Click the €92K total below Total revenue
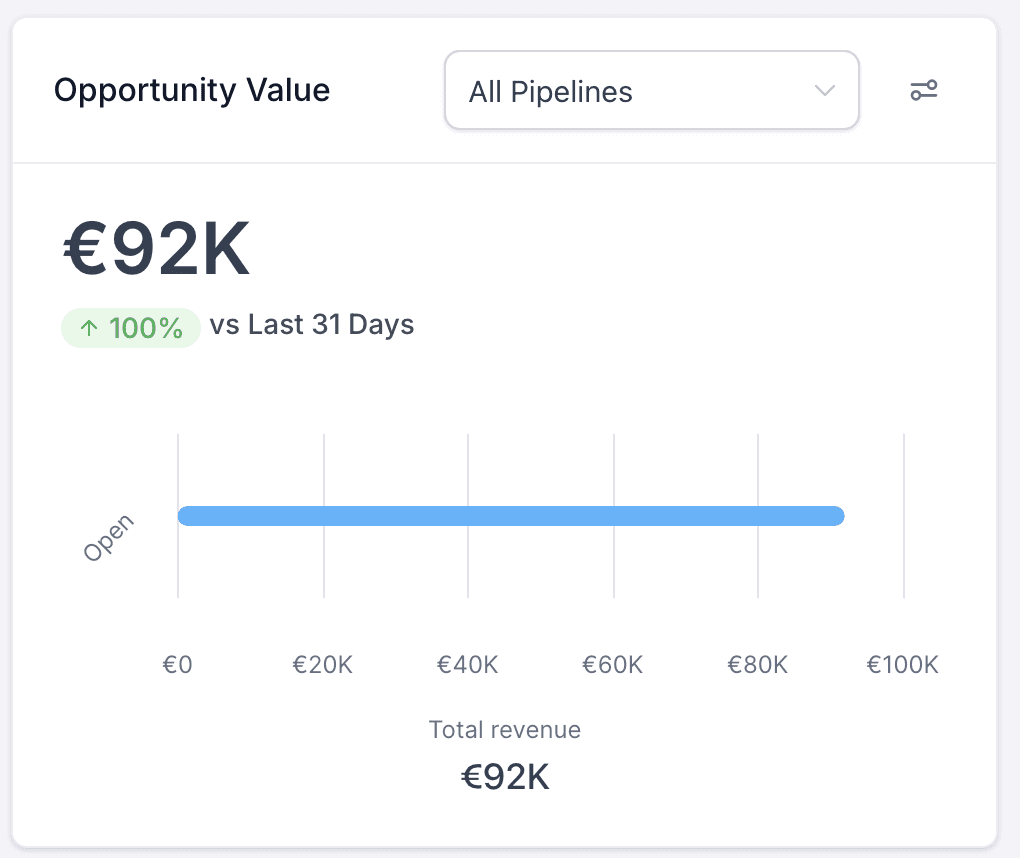This screenshot has width=1020, height=858. tap(505, 777)
